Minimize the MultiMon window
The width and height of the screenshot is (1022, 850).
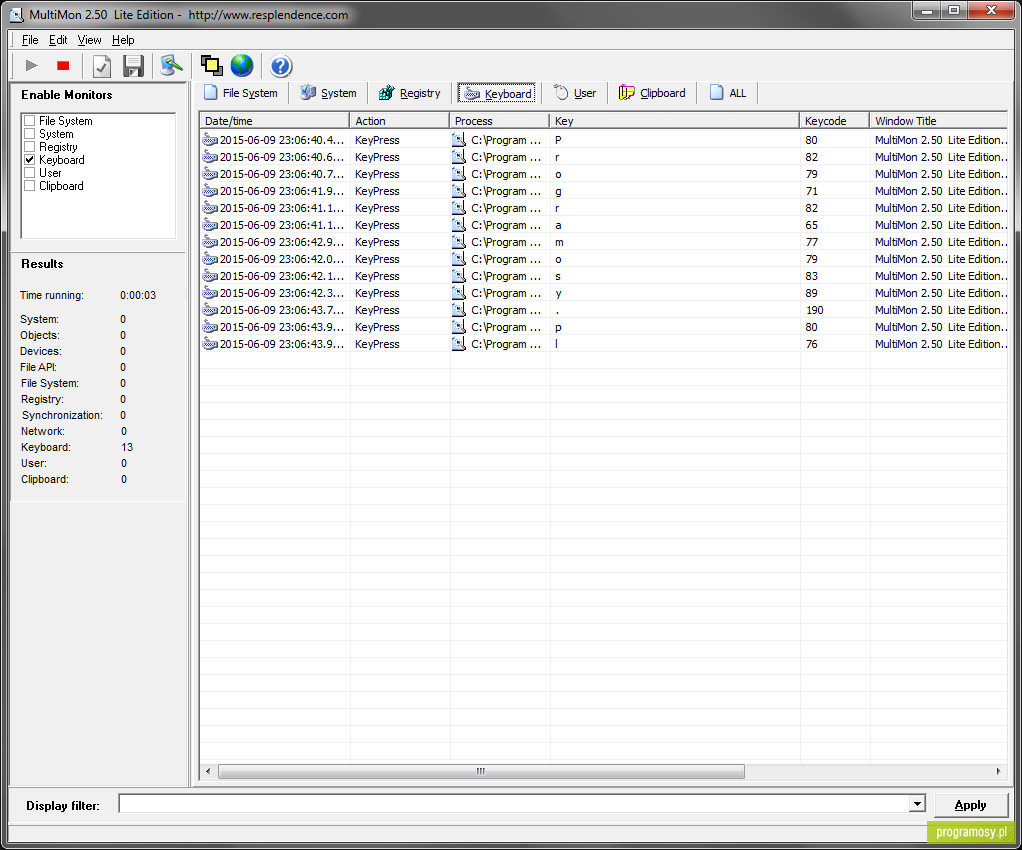click(927, 10)
